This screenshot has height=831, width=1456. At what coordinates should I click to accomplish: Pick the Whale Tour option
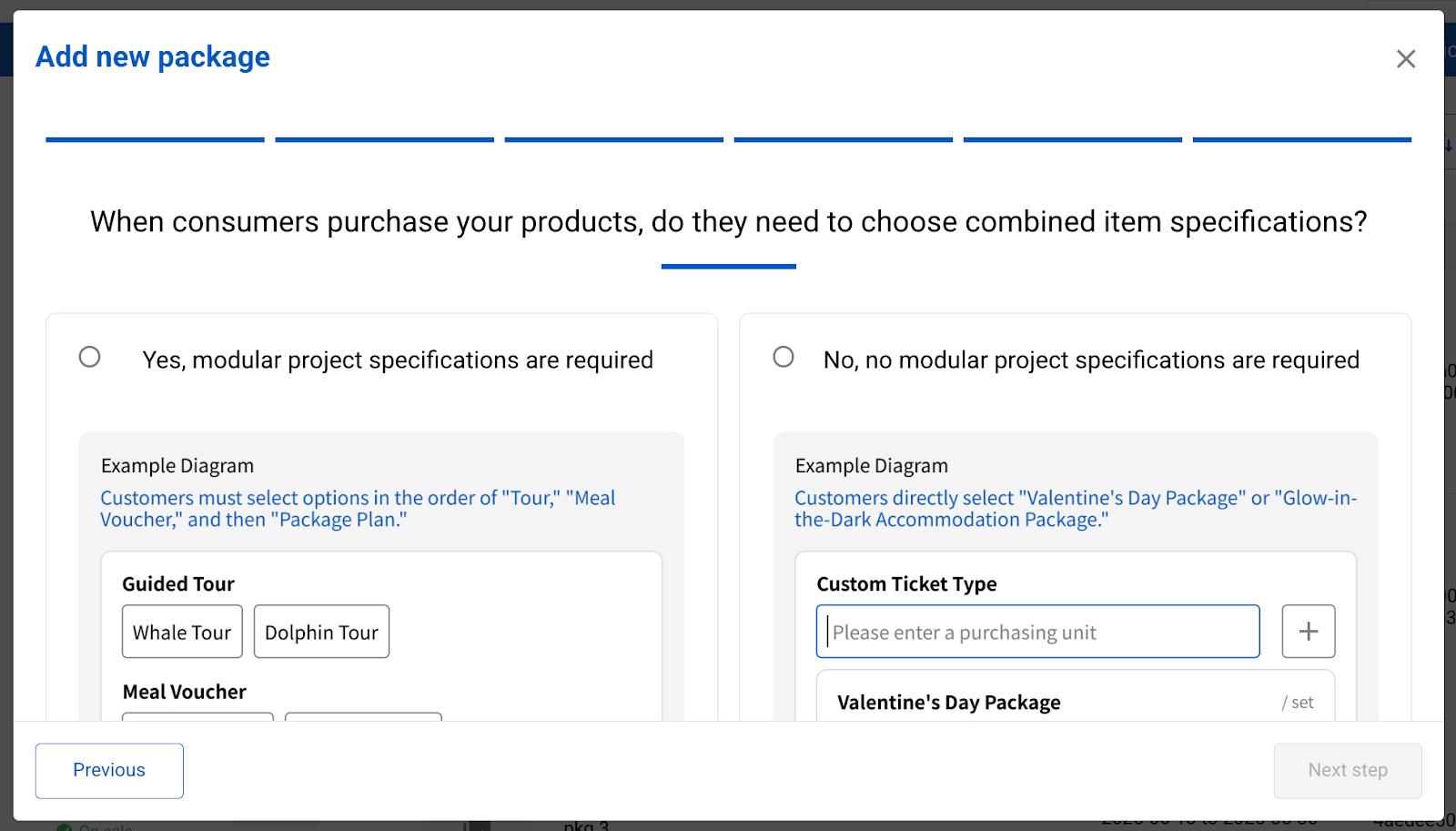(x=182, y=632)
